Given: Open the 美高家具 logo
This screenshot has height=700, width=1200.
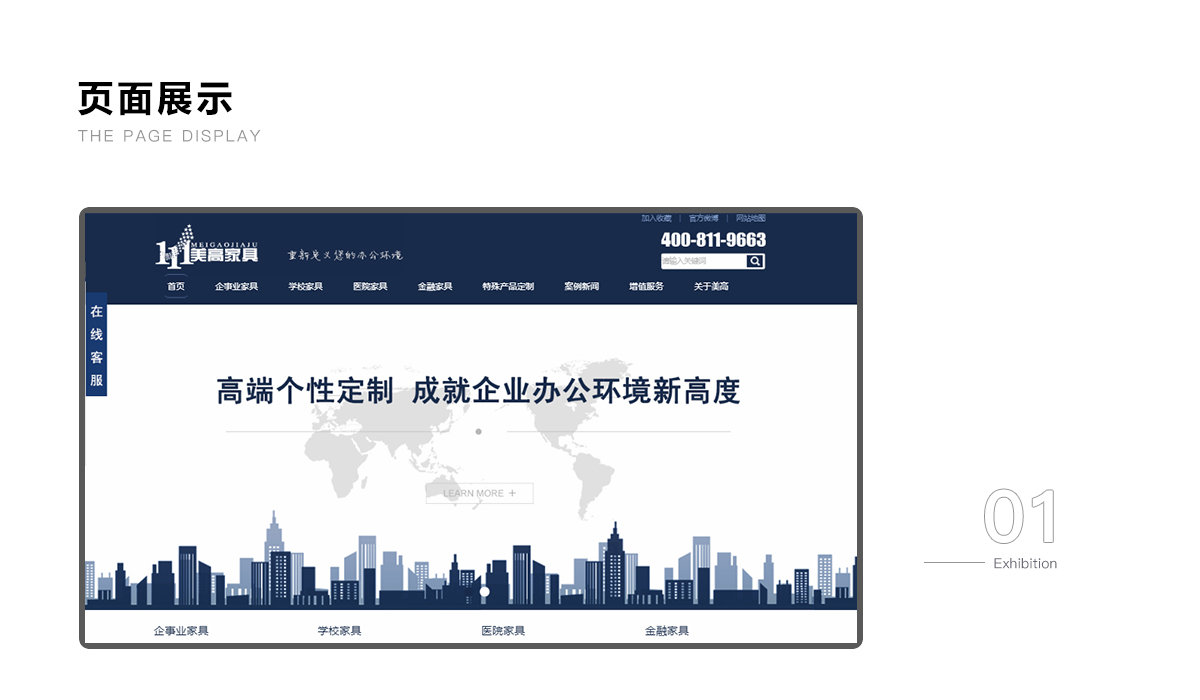Looking at the screenshot, I should tap(207, 247).
